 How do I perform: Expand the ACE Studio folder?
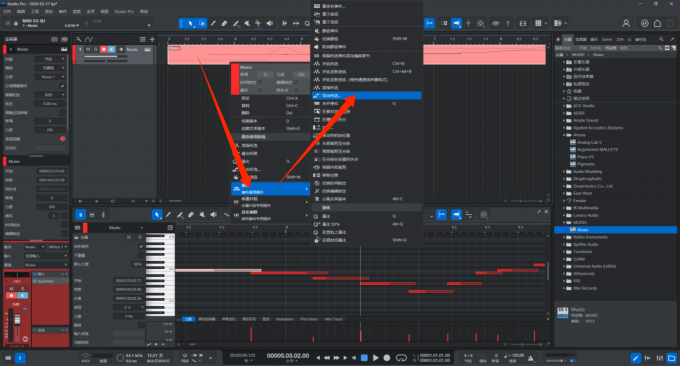click(564, 106)
